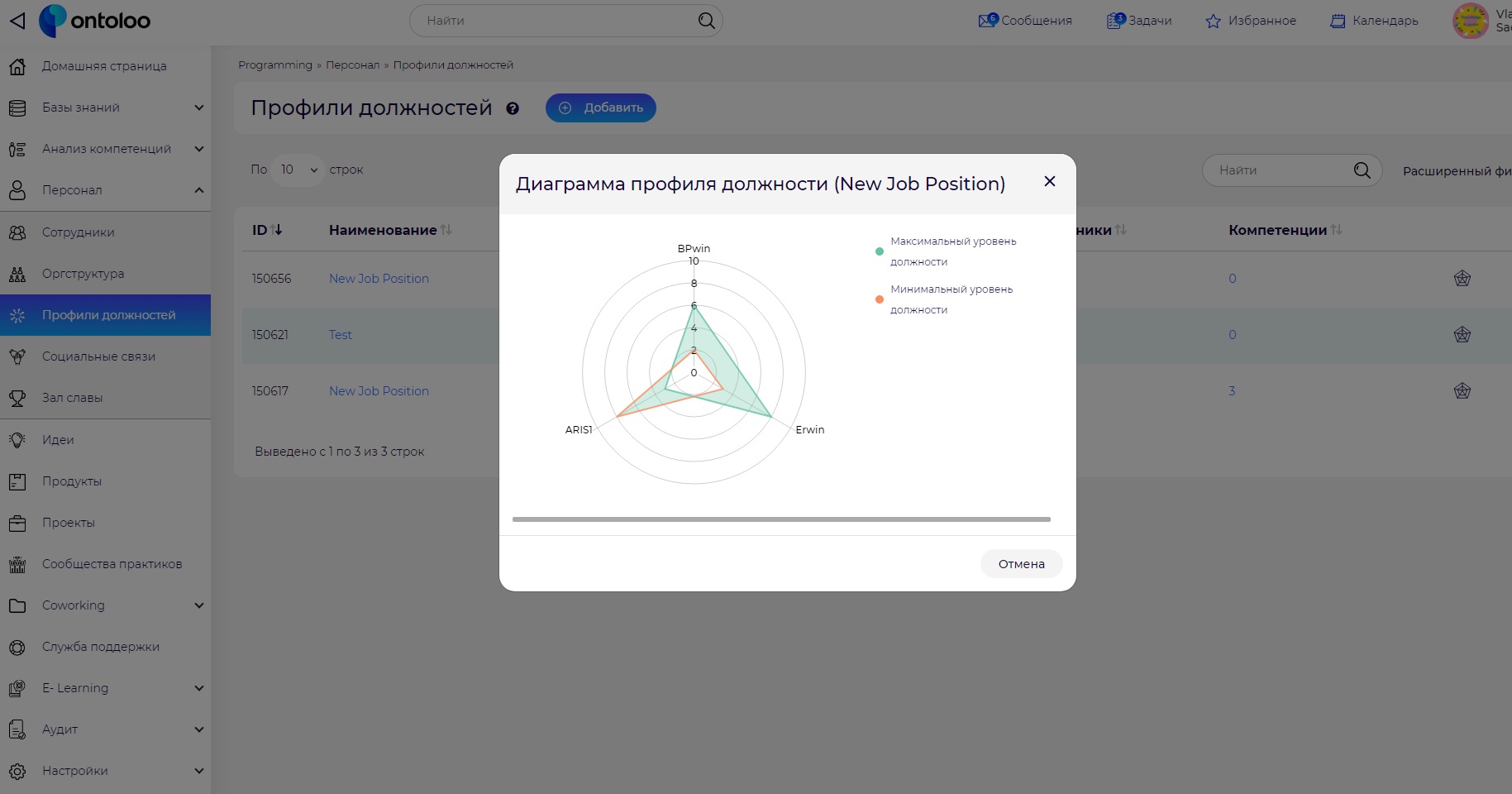Sort table by ID column arrows
The image size is (1512, 794).
pyautogui.click(x=277, y=230)
